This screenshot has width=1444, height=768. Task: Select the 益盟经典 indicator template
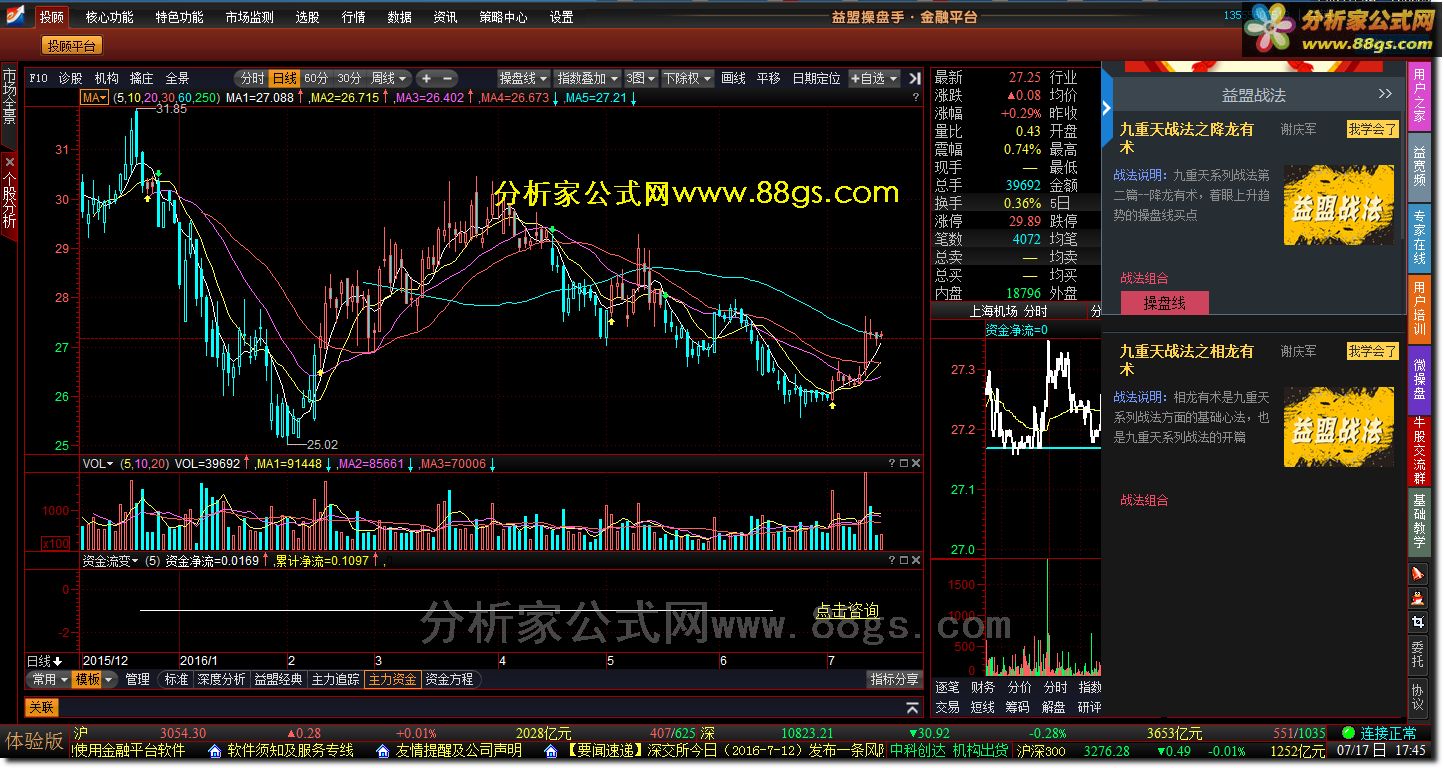point(278,680)
